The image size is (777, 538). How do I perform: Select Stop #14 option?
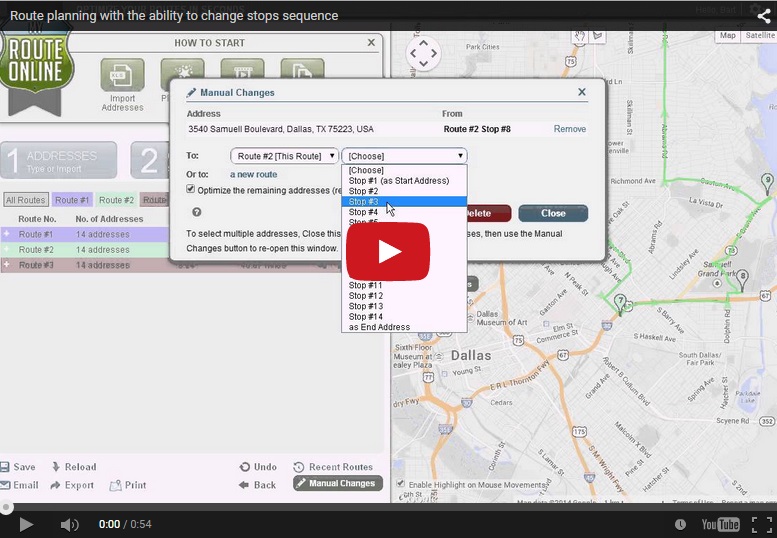click(404, 317)
